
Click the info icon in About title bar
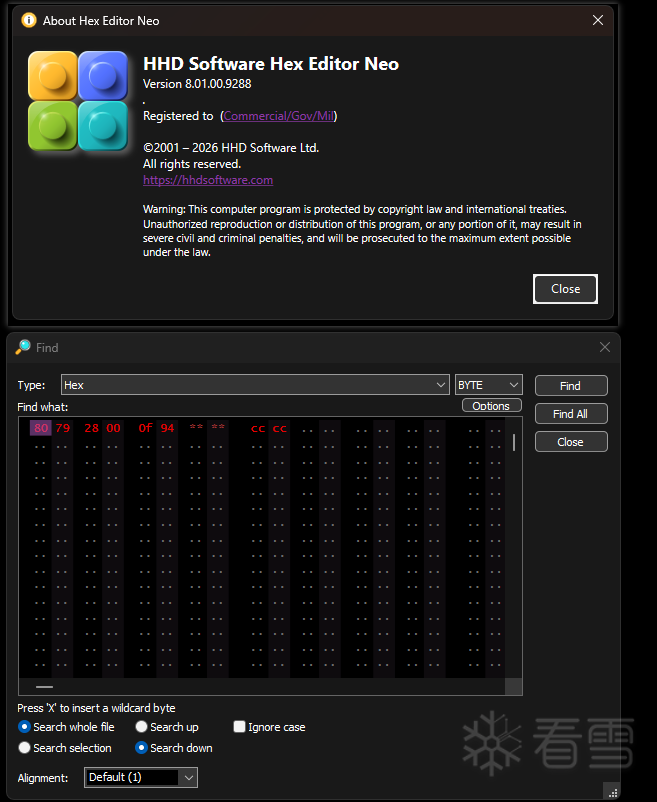point(29,20)
